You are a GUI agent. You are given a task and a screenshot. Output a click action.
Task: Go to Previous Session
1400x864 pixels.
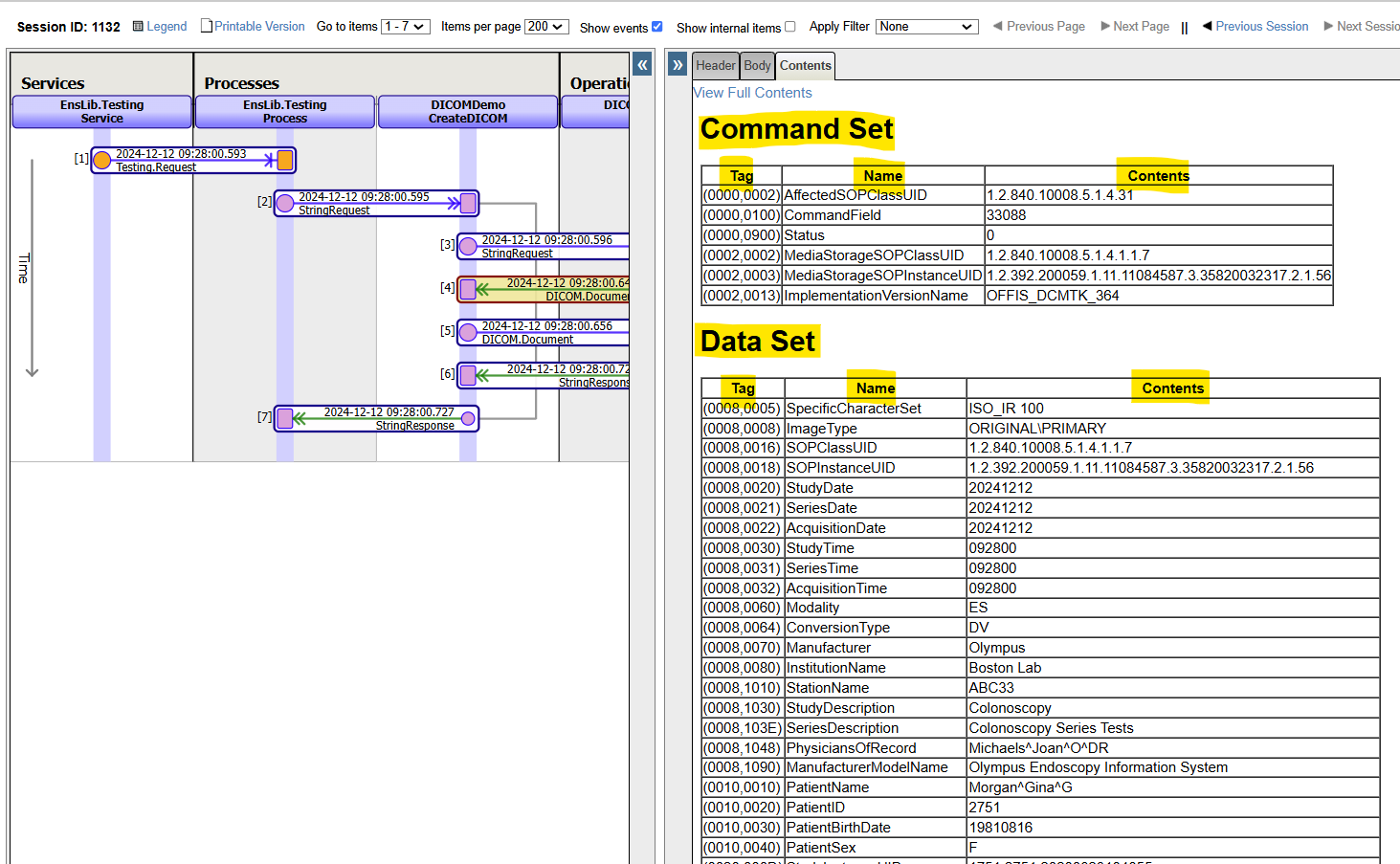tap(1261, 27)
